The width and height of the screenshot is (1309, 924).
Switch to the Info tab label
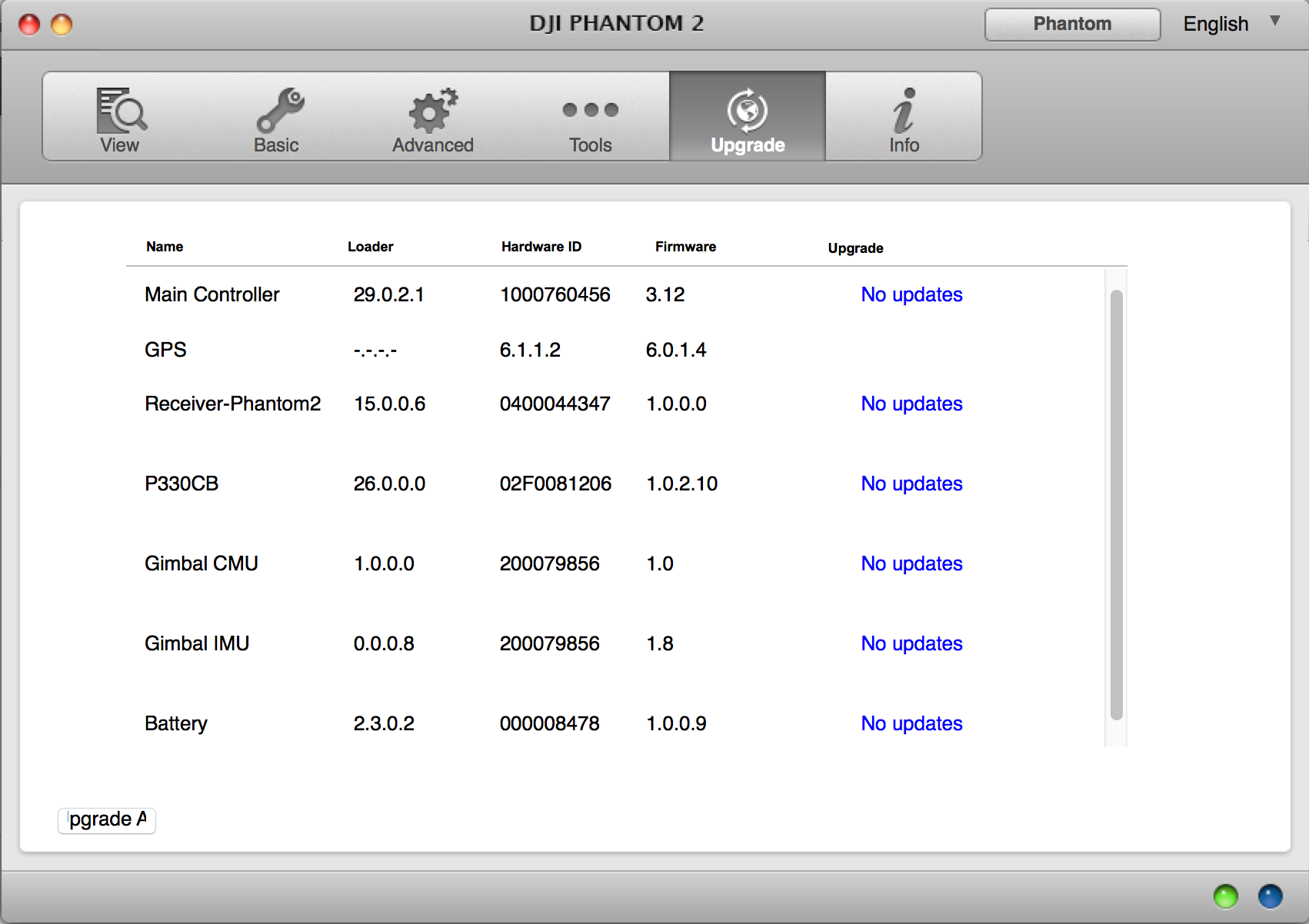point(904,145)
